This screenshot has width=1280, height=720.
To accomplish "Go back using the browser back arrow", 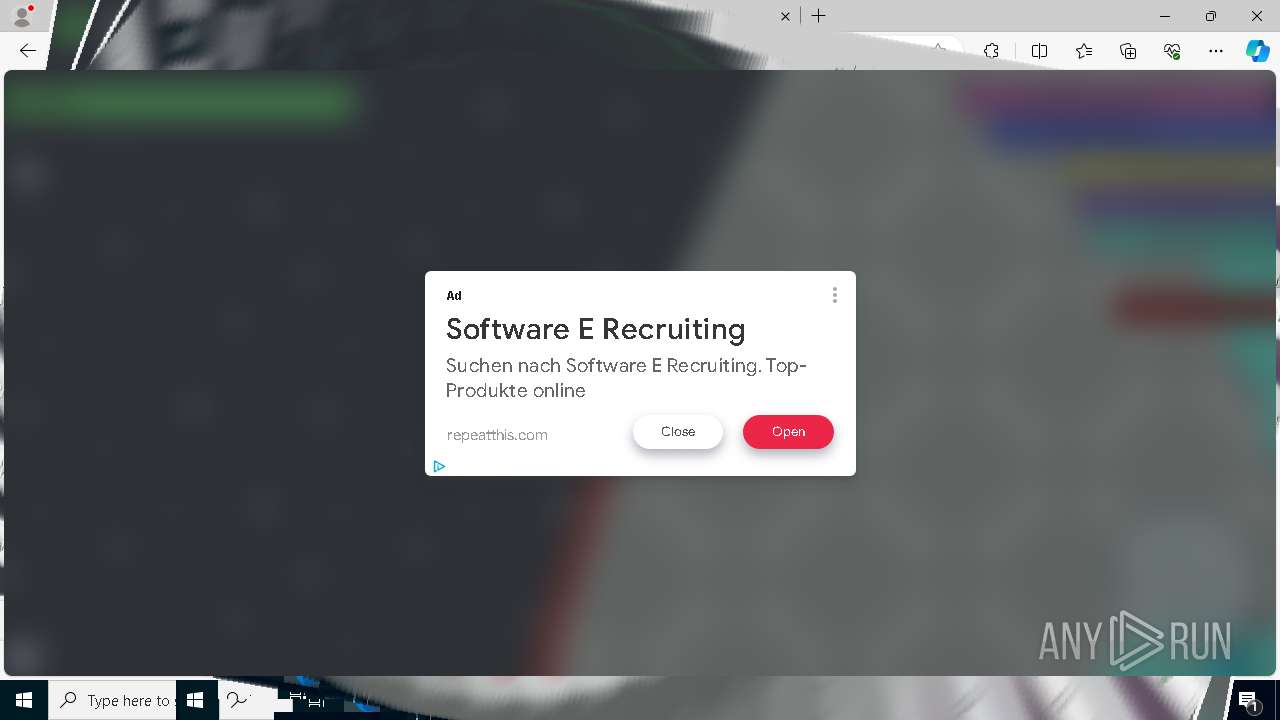I will [x=28, y=51].
